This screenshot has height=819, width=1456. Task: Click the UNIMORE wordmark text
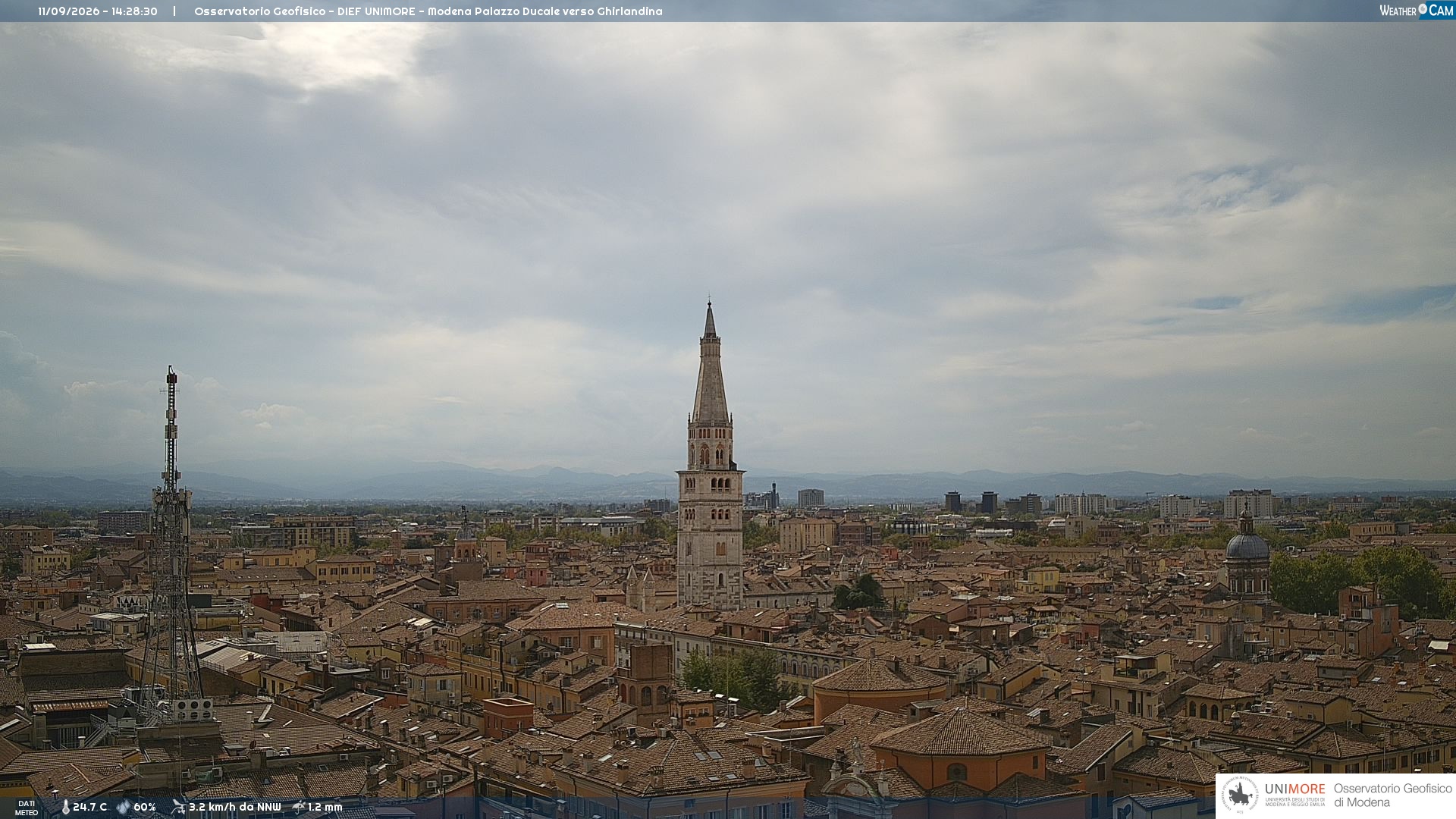click(1295, 789)
